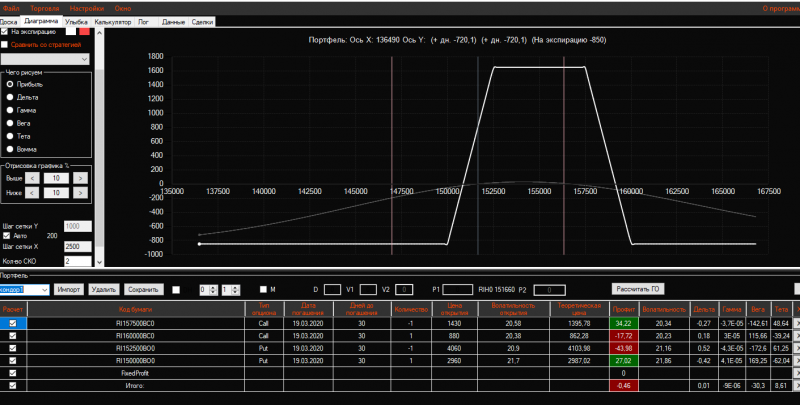Switch to the Улыбка tab
This screenshot has height=405, width=800.
77,22
